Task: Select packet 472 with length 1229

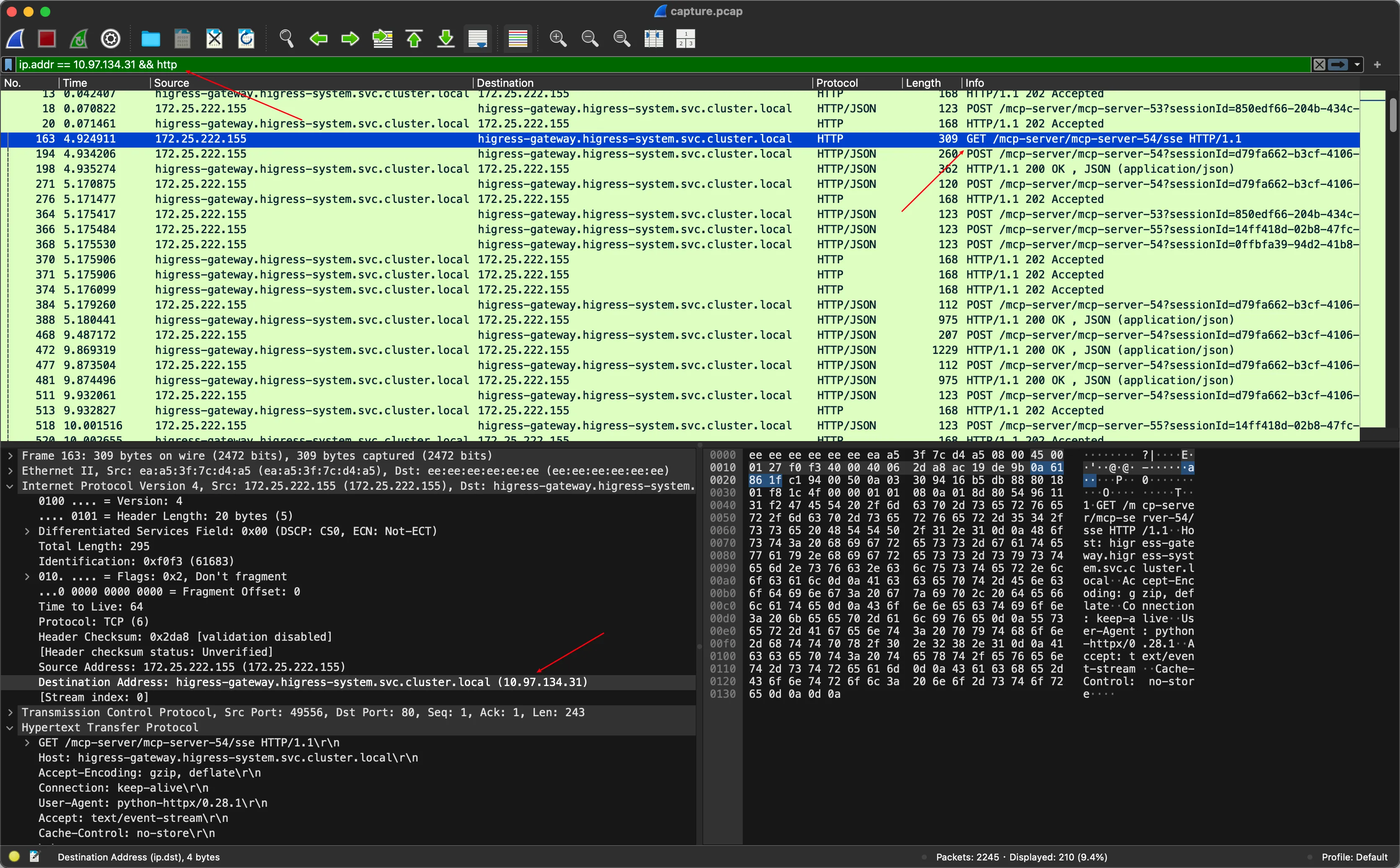Action: click(680, 350)
